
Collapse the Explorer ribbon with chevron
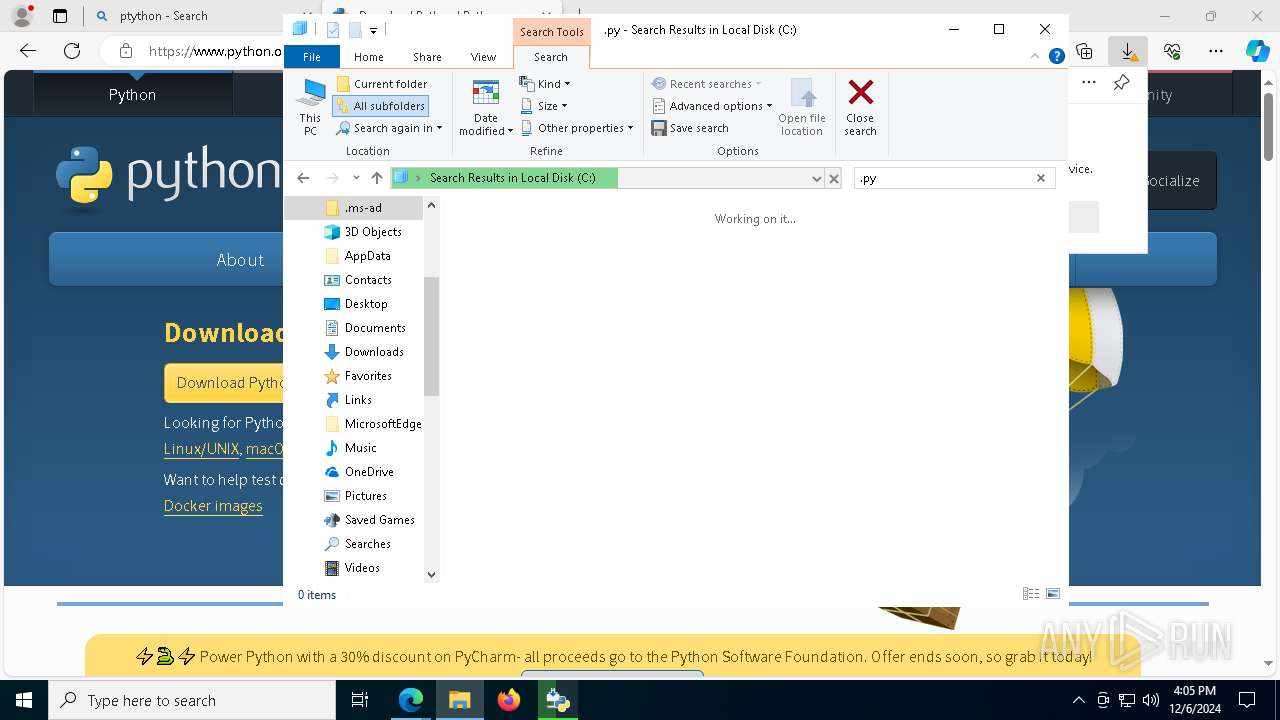coord(1035,57)
